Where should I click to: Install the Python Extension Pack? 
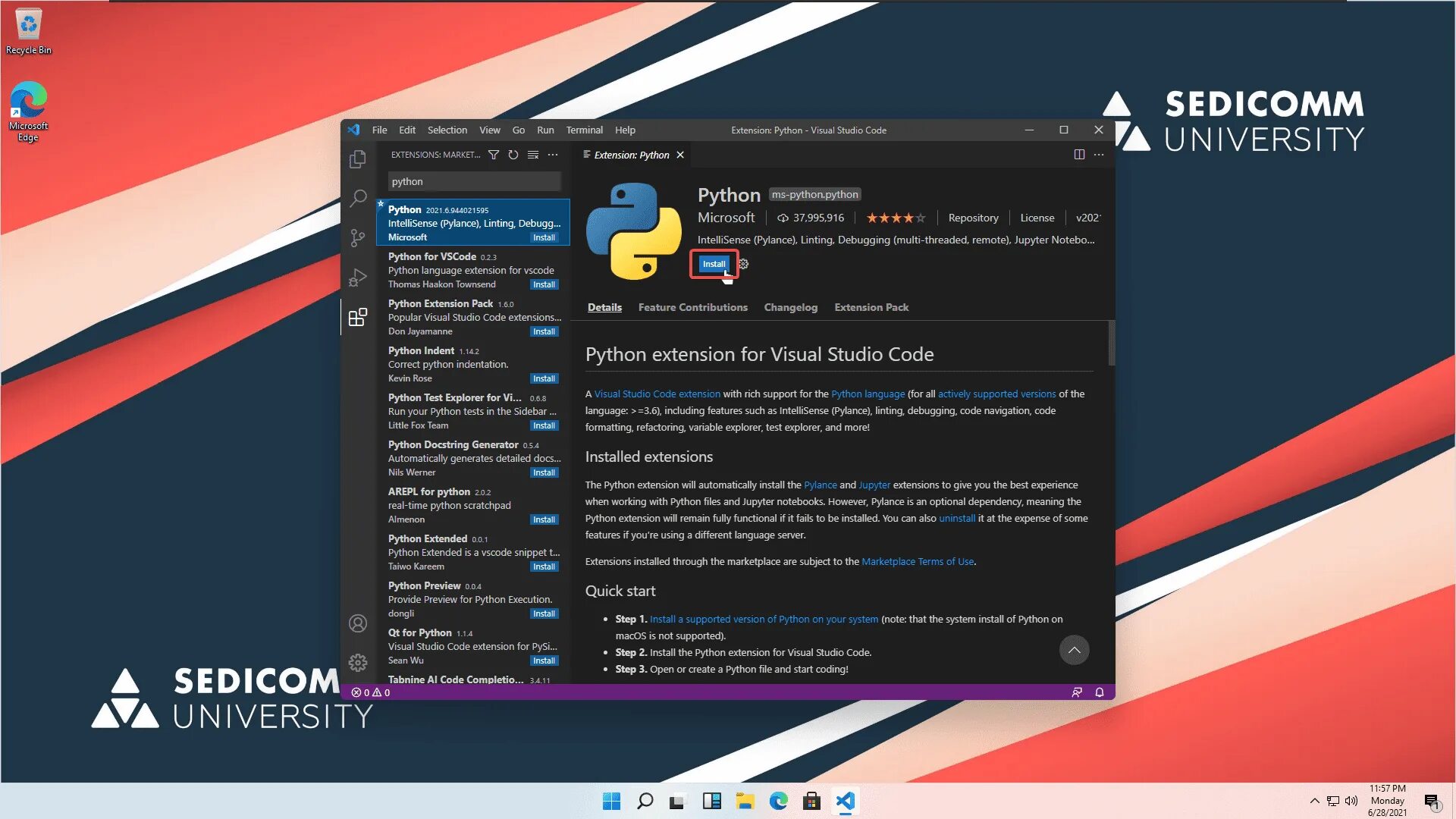coord(544,331)
